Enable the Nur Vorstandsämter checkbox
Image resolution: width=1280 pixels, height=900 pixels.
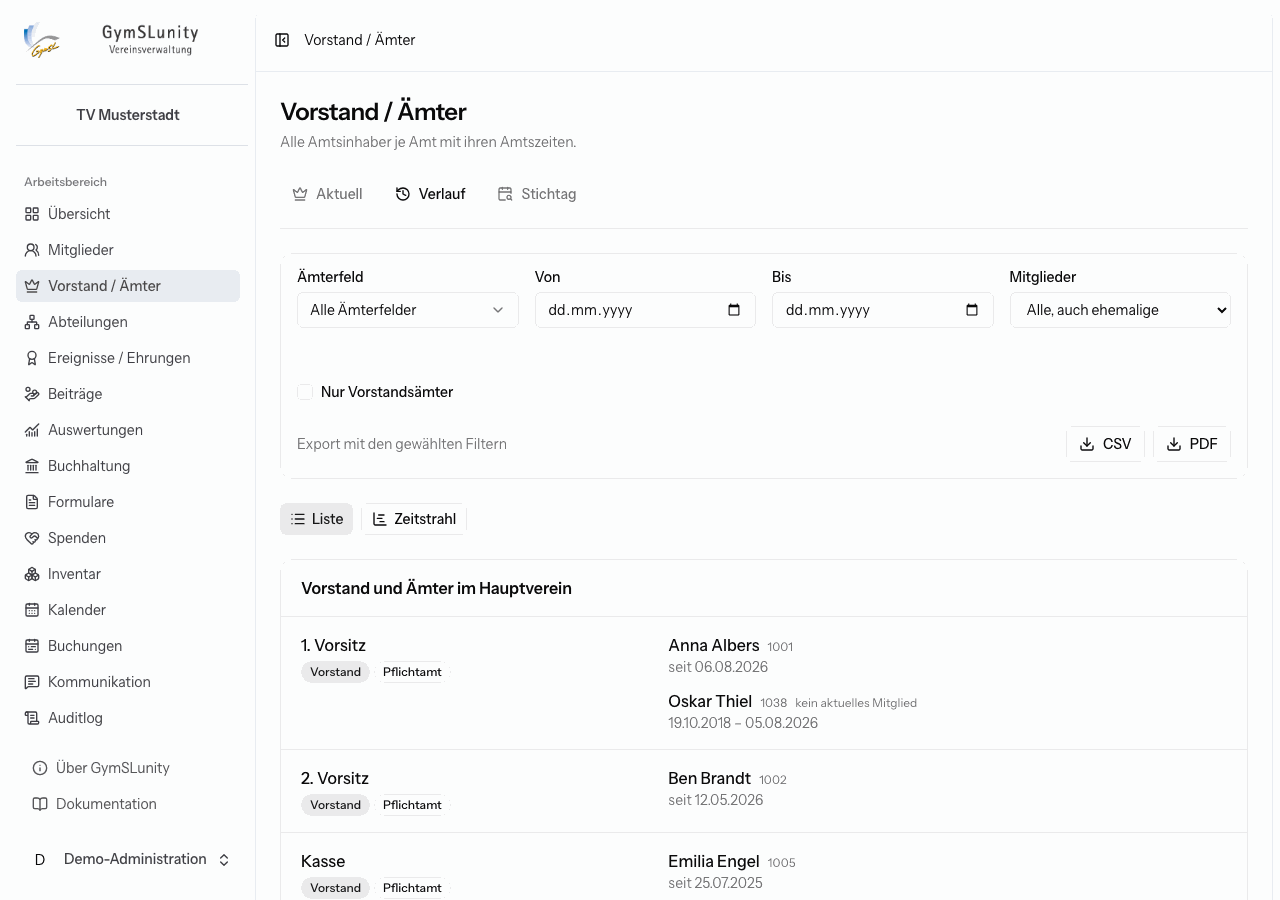click(305, 392)
